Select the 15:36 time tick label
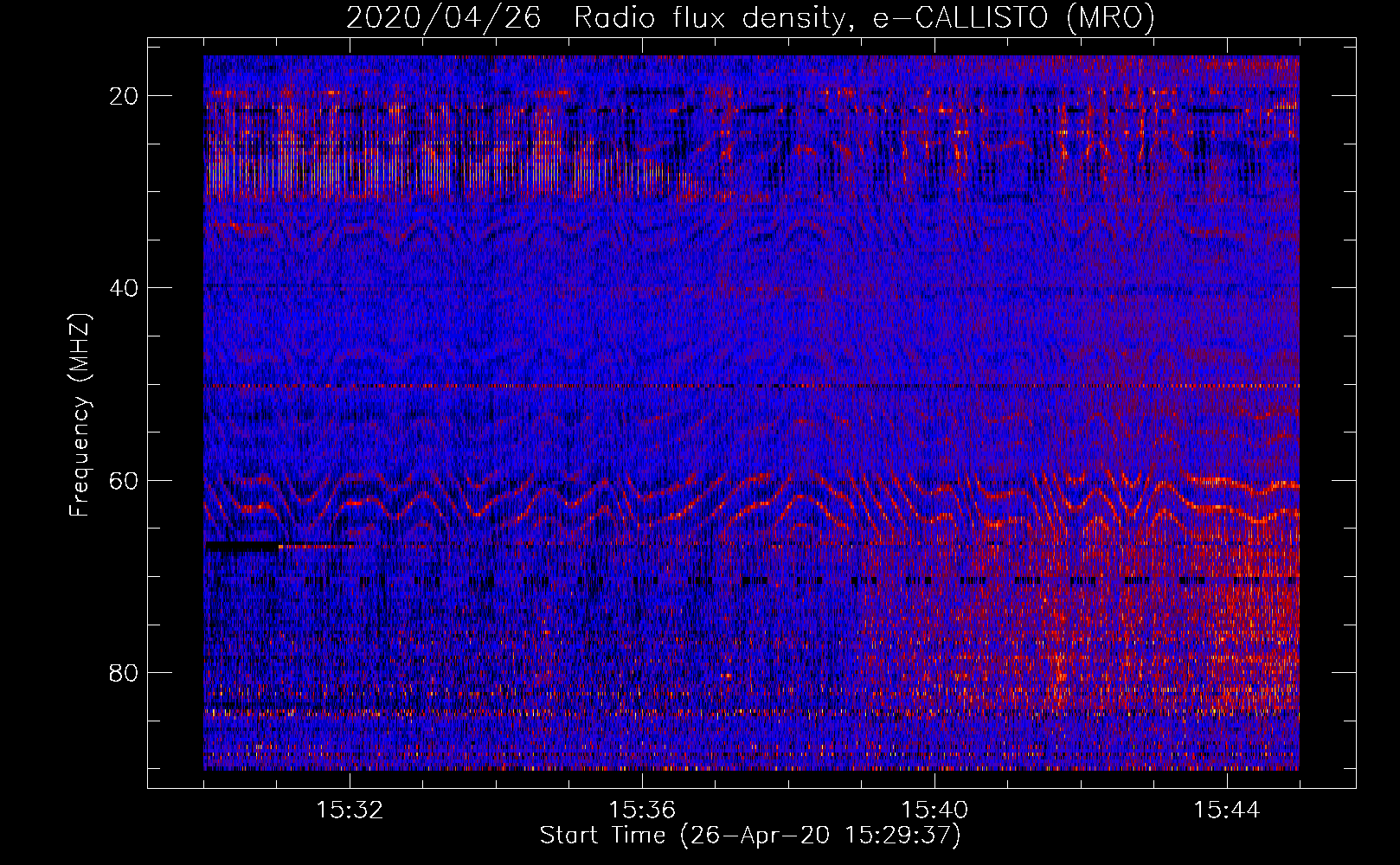This screenshot has height=865, width=1400. (642, 811)
